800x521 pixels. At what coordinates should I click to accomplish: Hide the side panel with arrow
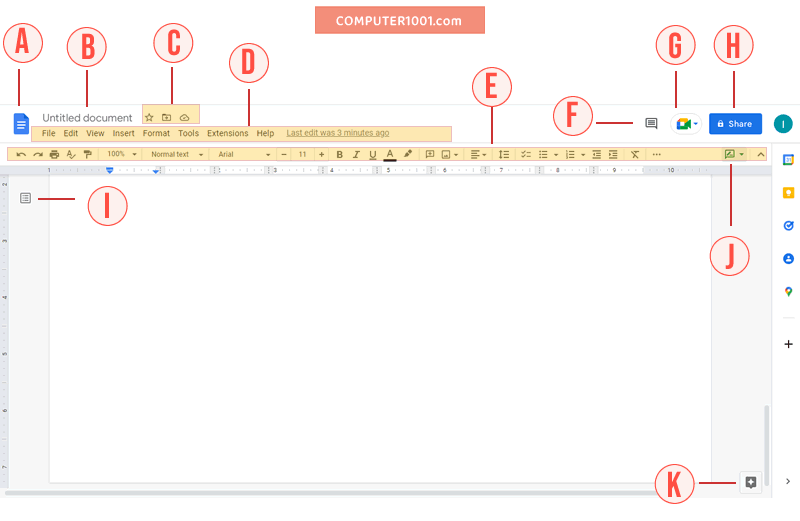tap(788, 481)
